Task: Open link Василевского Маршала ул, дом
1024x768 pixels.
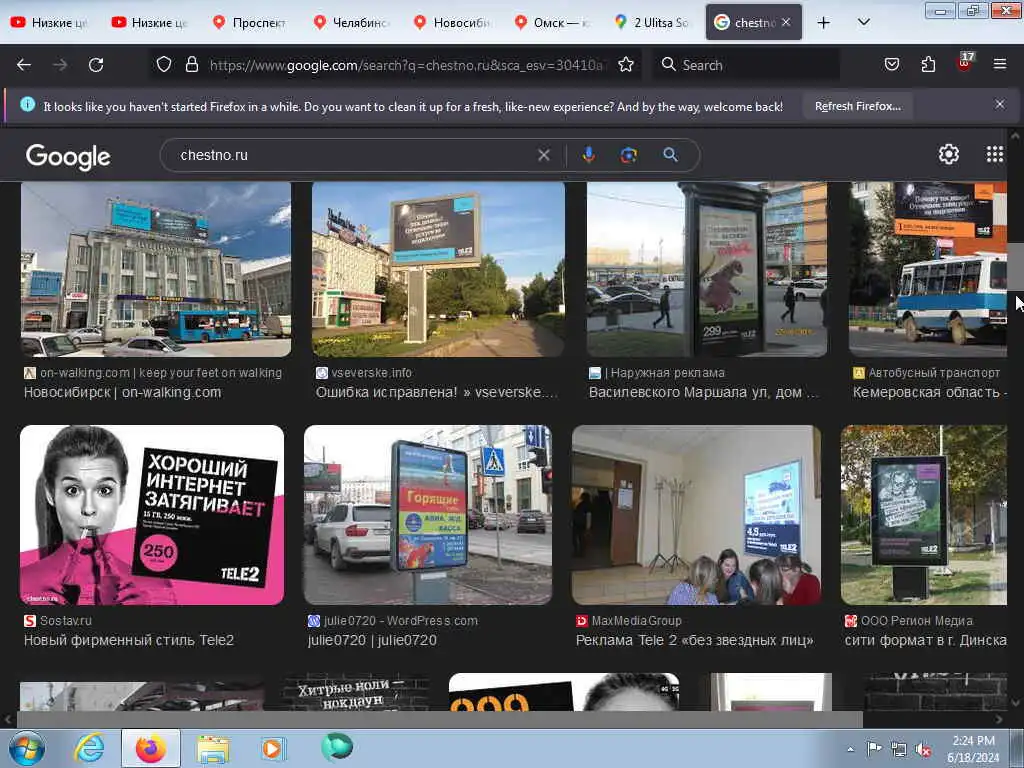Action: coord(703,392)
